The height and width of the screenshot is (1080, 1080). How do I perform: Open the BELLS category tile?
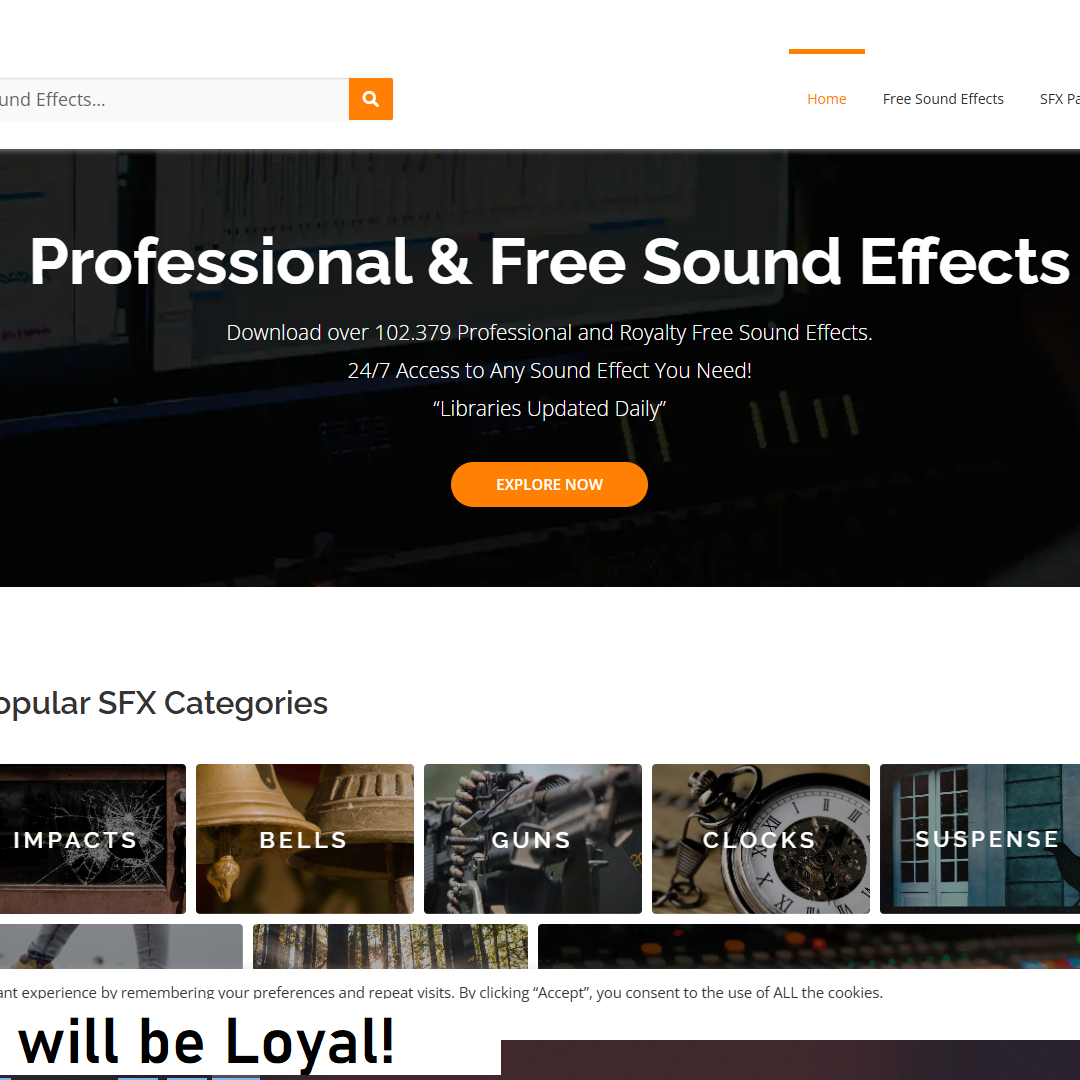point(304,839)
